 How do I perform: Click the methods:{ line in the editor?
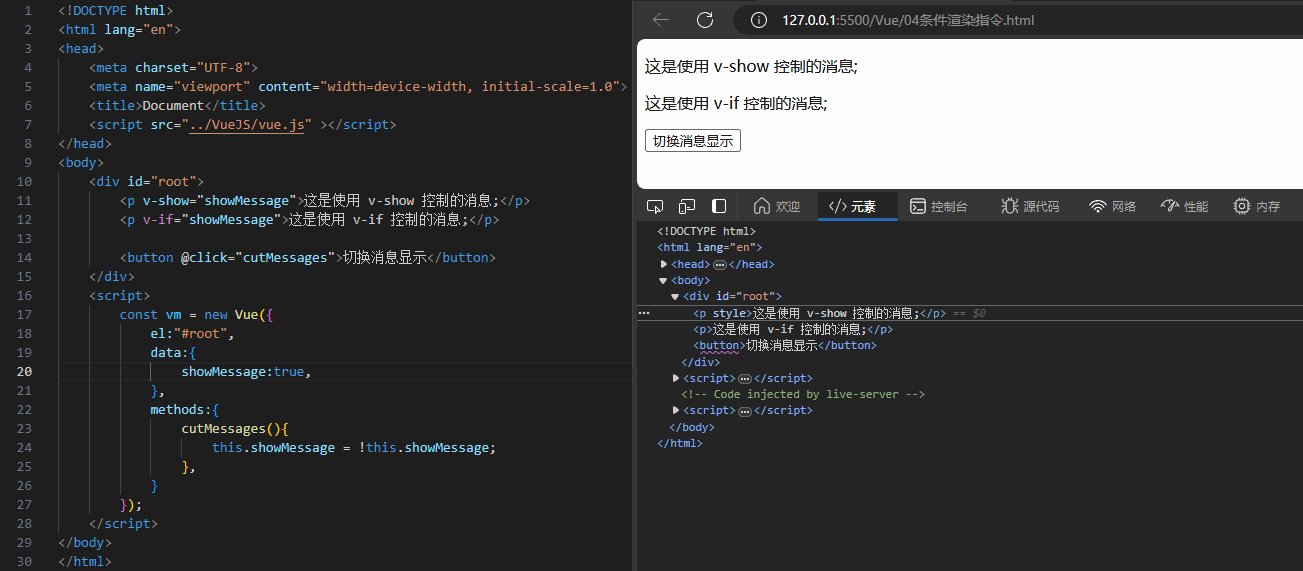185,409
